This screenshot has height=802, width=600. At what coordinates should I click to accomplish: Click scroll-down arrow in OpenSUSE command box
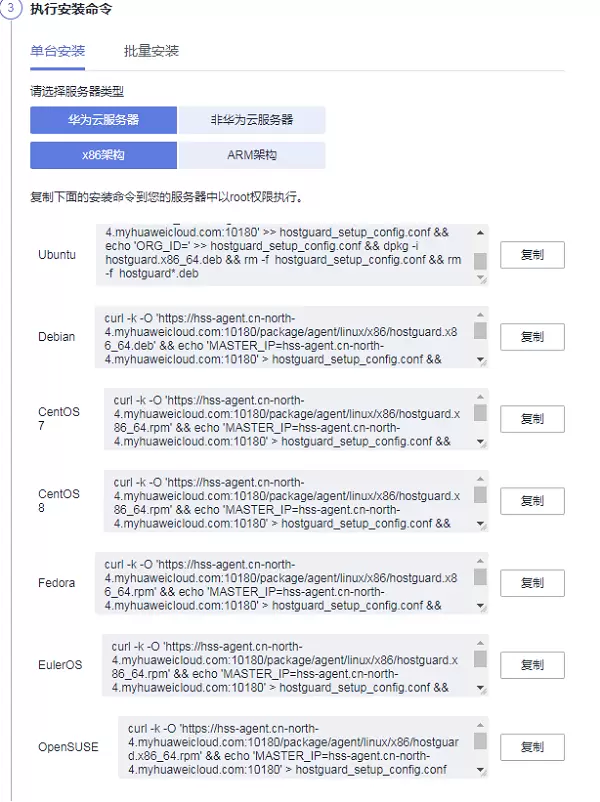480,769
